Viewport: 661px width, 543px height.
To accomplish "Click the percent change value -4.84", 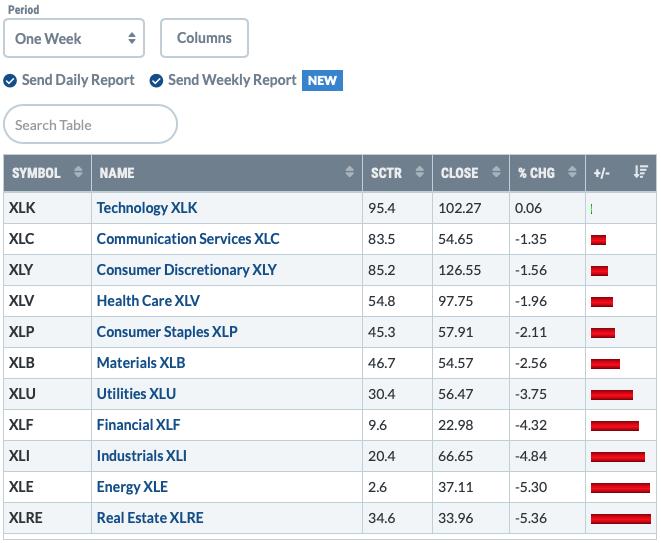I will (x=531, y=456).
